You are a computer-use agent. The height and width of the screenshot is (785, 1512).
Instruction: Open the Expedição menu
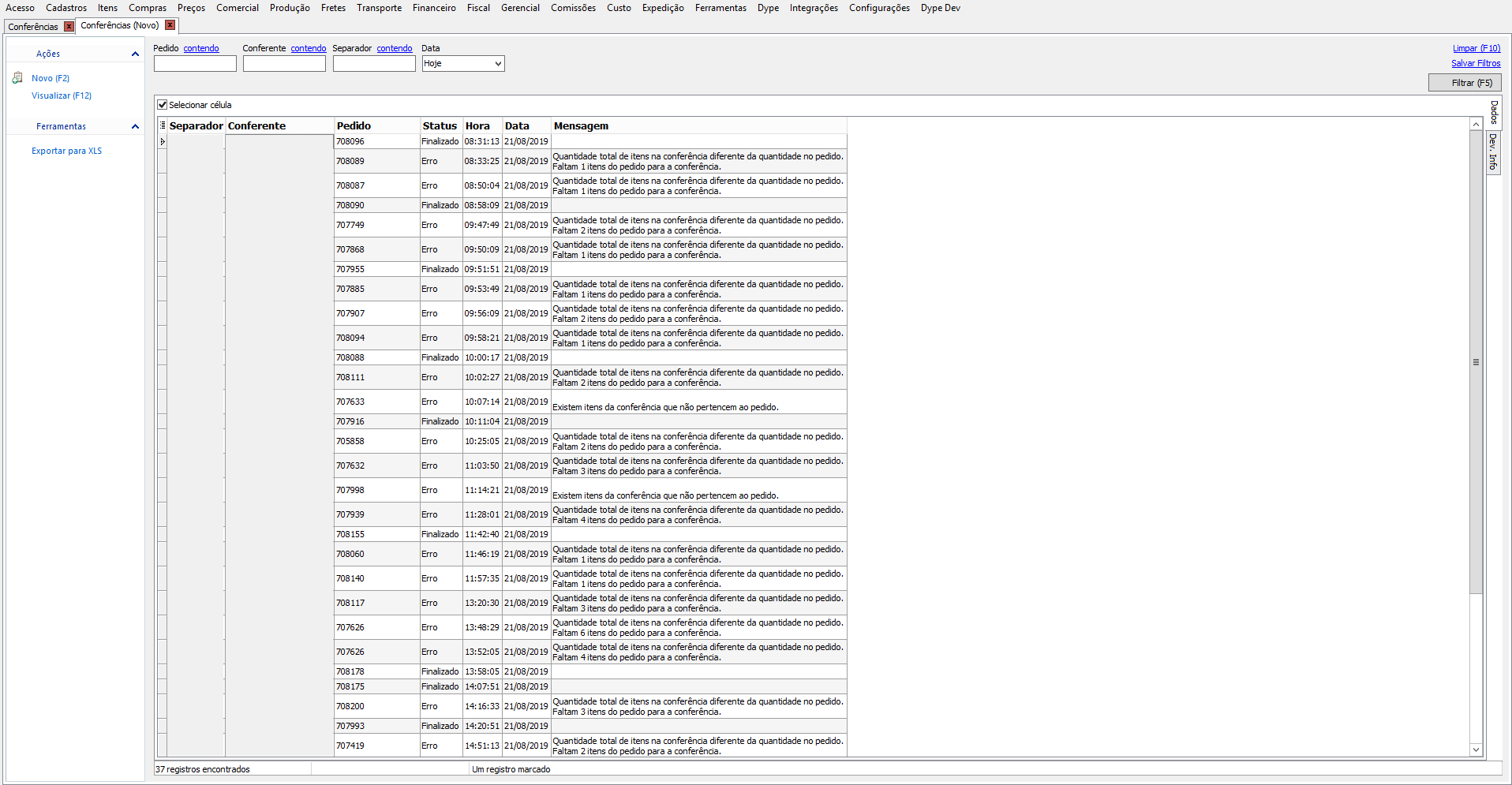pos(663,8)
